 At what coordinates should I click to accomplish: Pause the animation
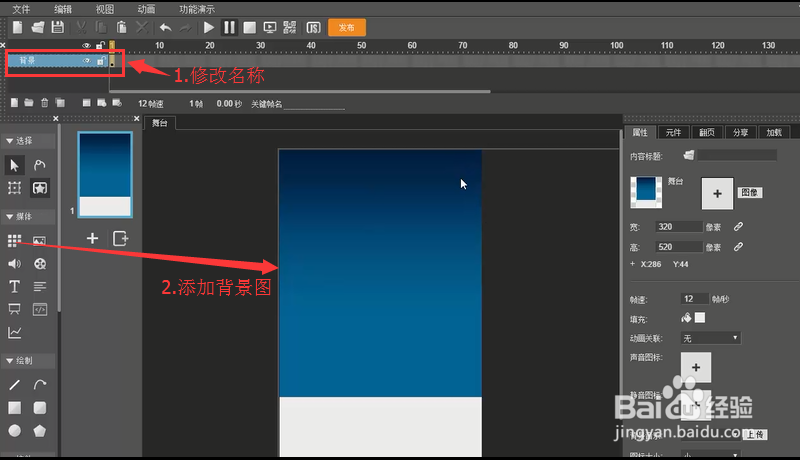230,28
